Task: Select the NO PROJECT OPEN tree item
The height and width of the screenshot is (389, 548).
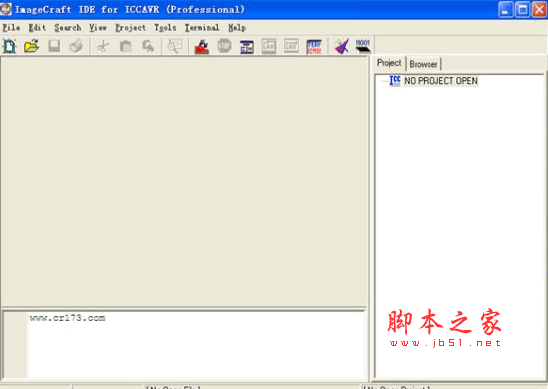Action: point(441,81)
